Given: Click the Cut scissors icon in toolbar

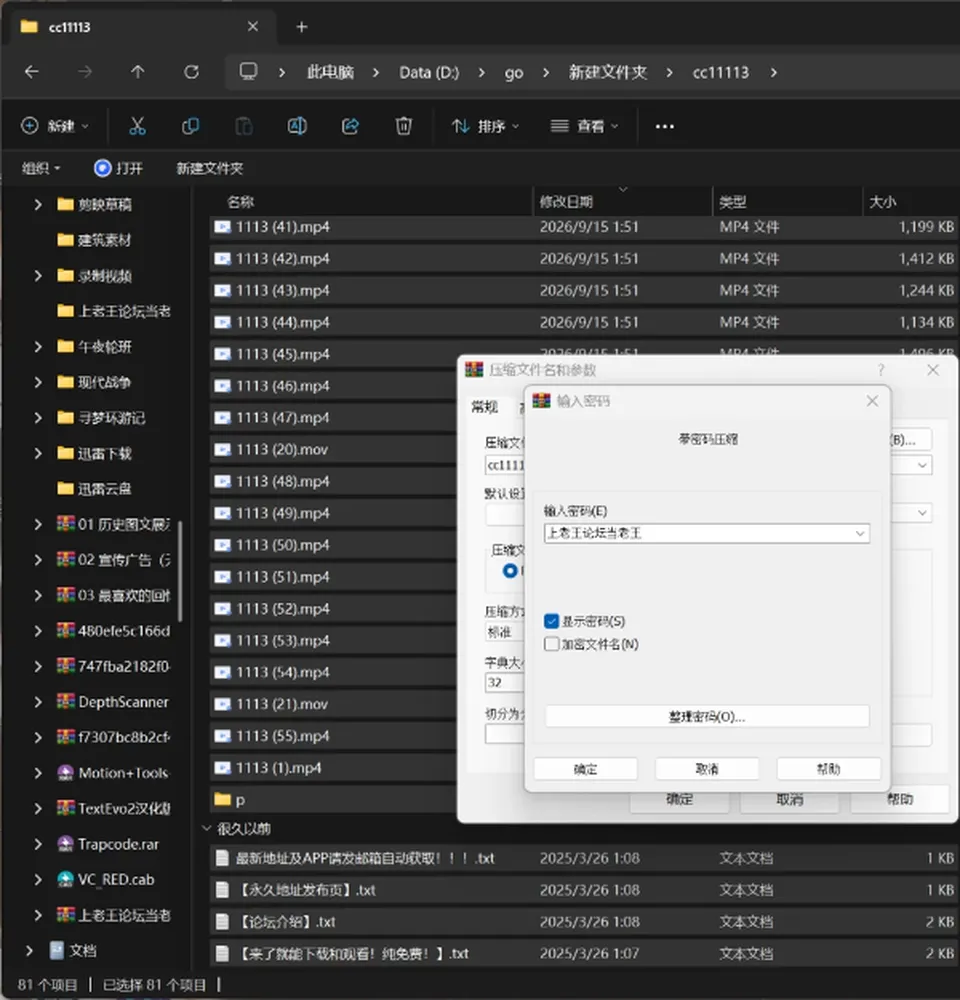Looking at the screenshot, I should point(137,126).
